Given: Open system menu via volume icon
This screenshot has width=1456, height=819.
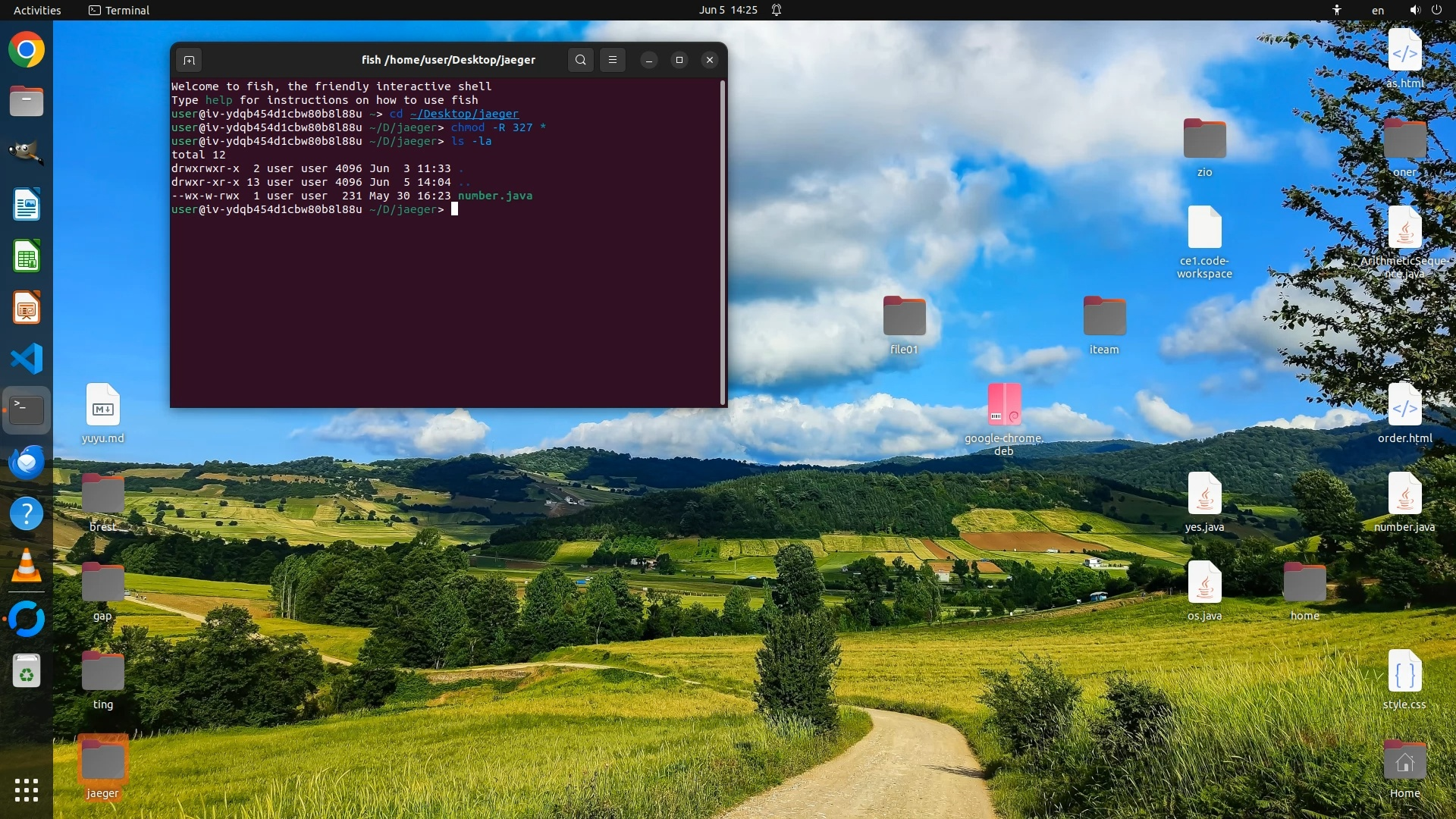Looking at the screenshot, I should click(x=1414, y=10).
